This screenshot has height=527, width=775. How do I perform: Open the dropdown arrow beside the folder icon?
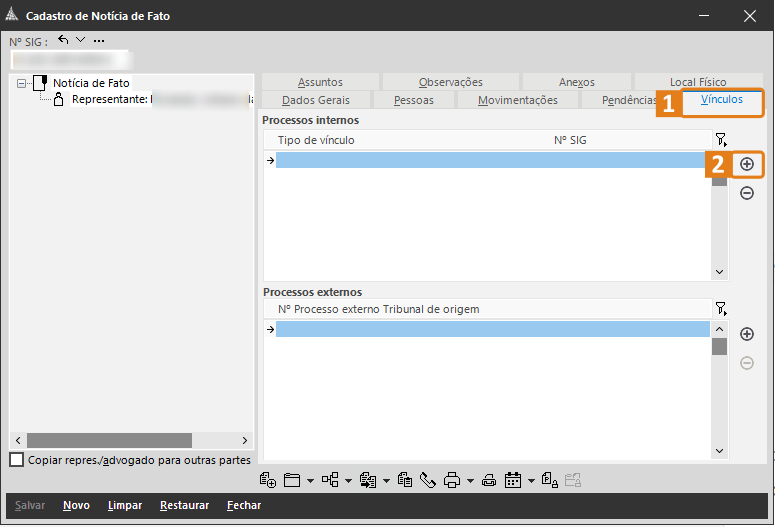pos(310,481)
